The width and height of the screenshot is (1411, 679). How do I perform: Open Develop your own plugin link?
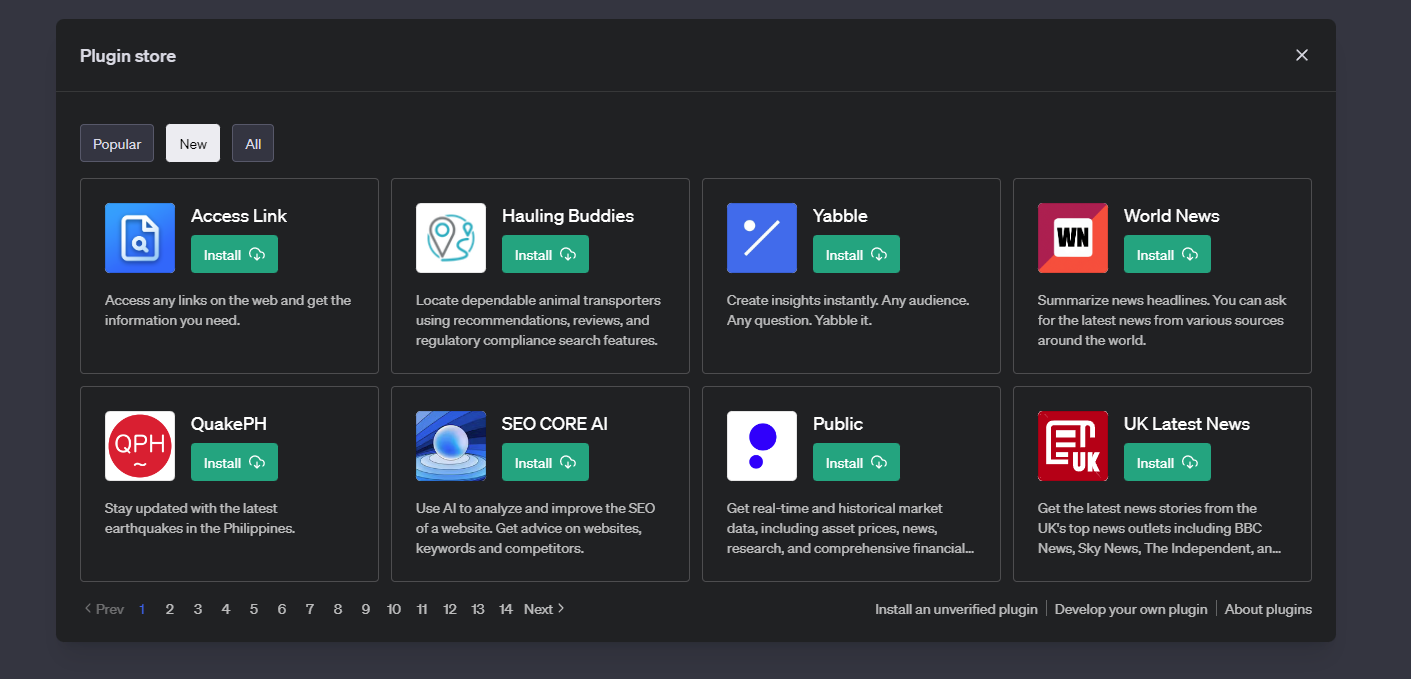1131,609
